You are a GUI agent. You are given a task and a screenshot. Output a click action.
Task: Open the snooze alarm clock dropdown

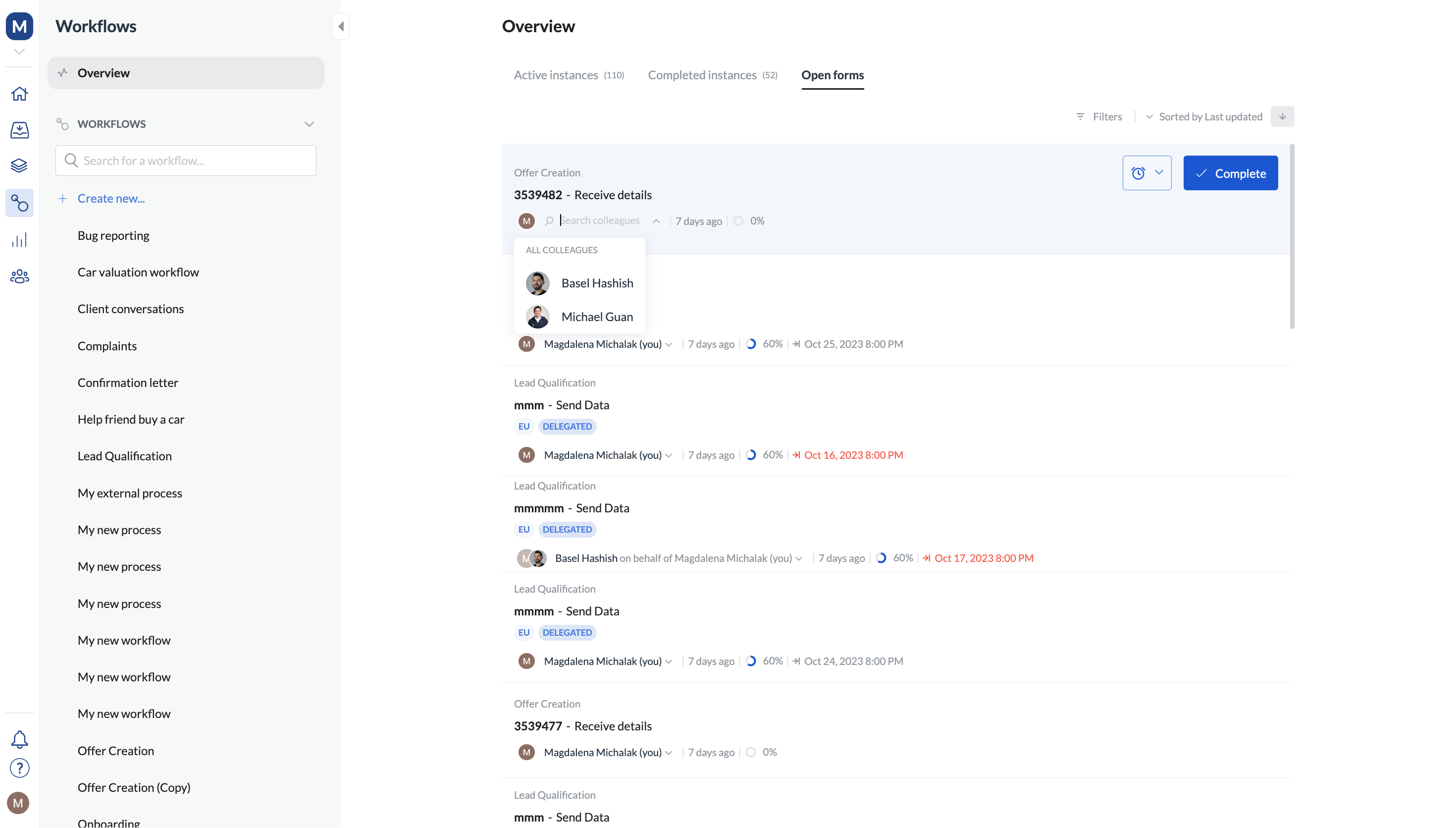1146,173
